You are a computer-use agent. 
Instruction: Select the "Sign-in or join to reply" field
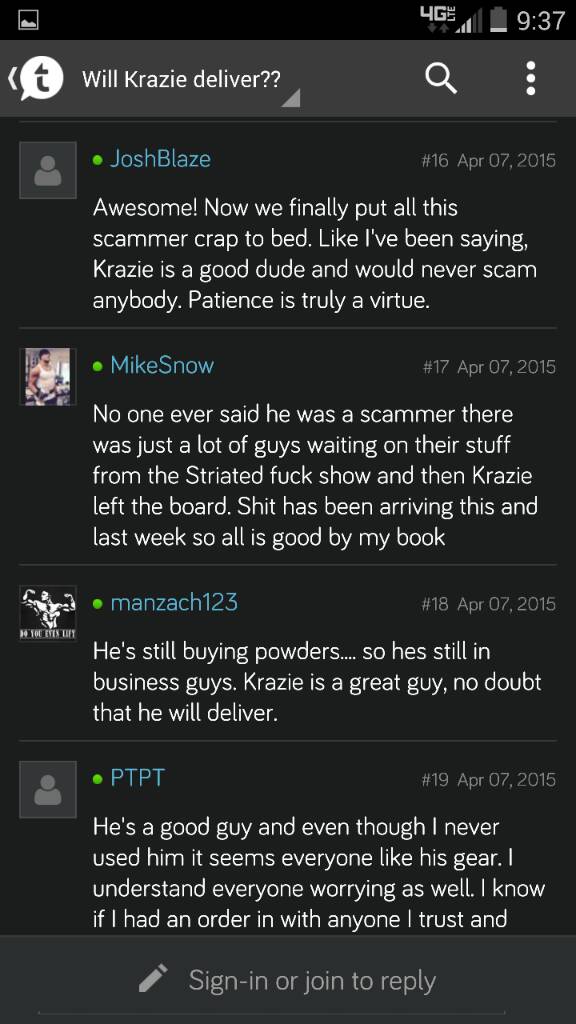(288, 980)
